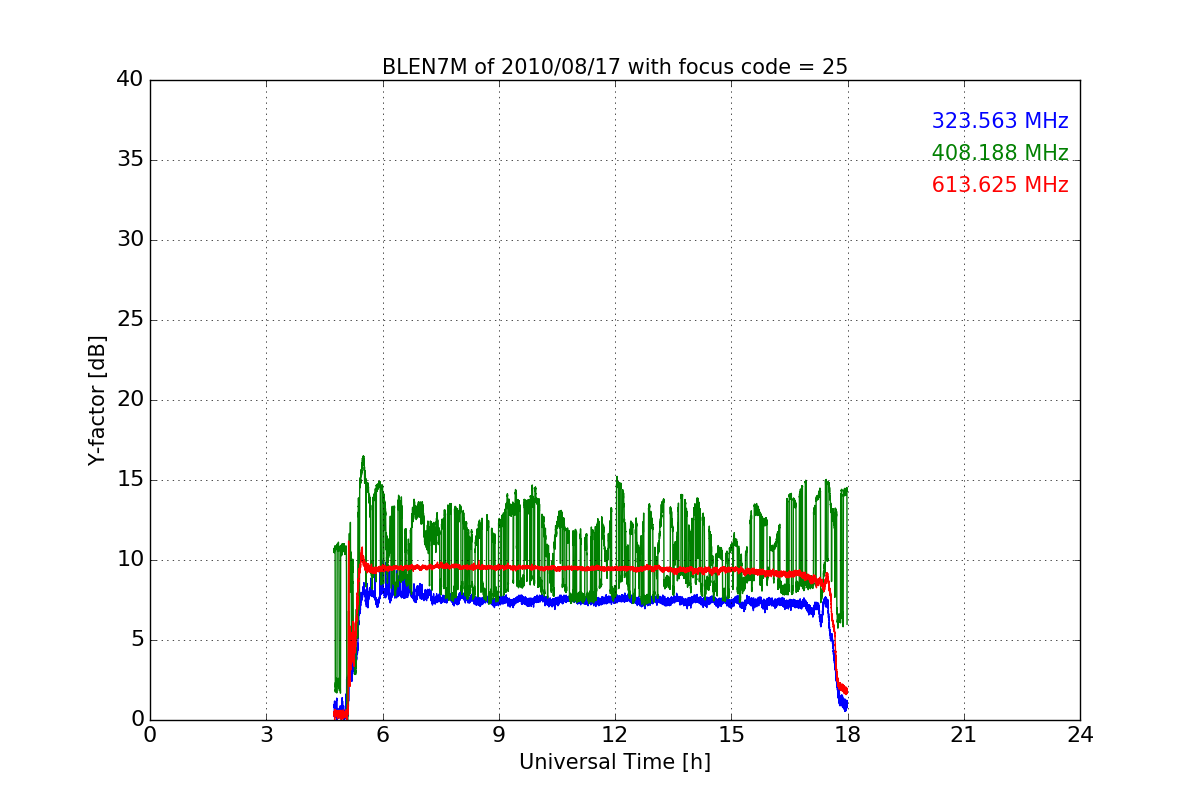Click the y-axis tick label 30

pyautogui.click(x=130, y=240)
